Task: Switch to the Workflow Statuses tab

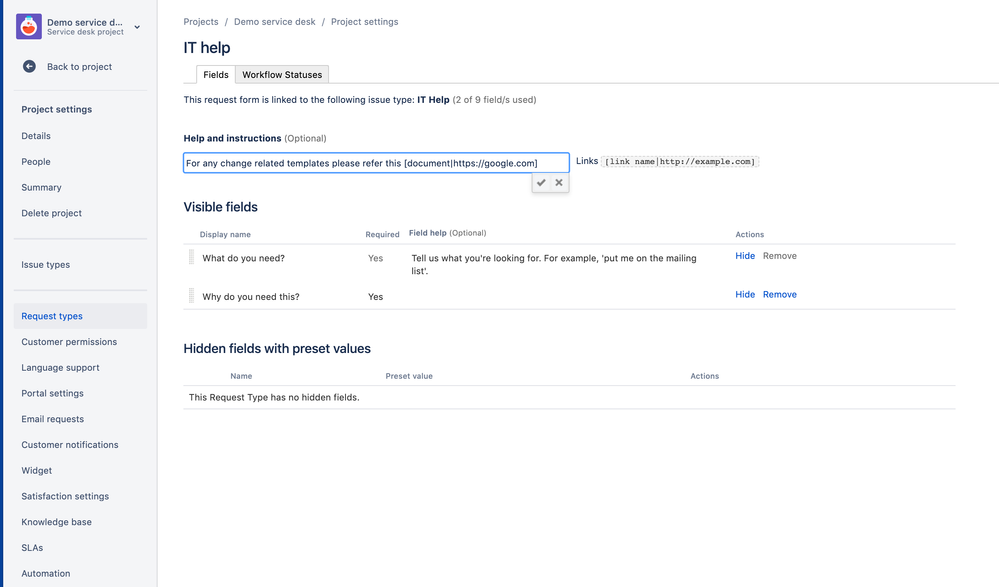Action: click(x=282, y=75)
